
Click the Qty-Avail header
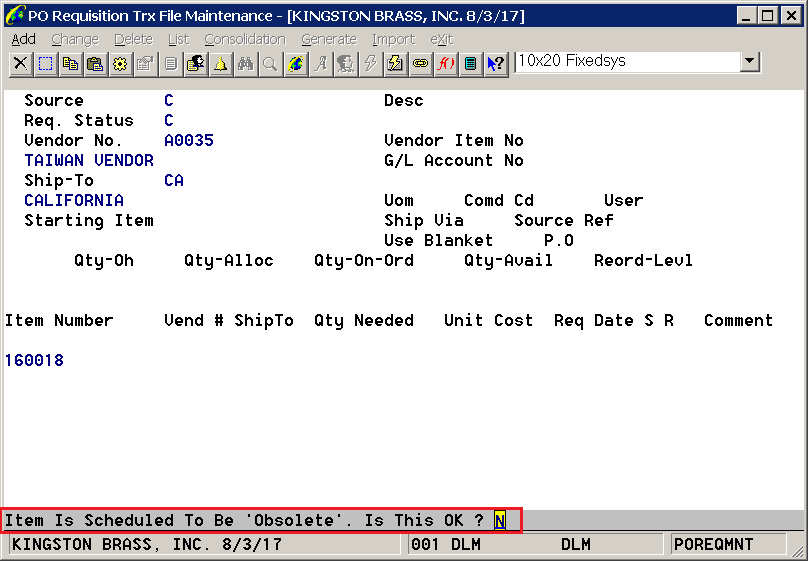pos(509,261)
